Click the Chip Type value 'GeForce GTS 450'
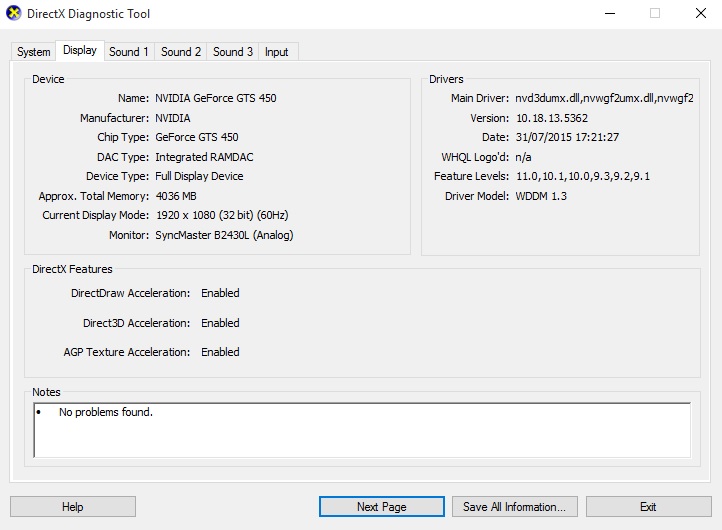 pos(197,137)
